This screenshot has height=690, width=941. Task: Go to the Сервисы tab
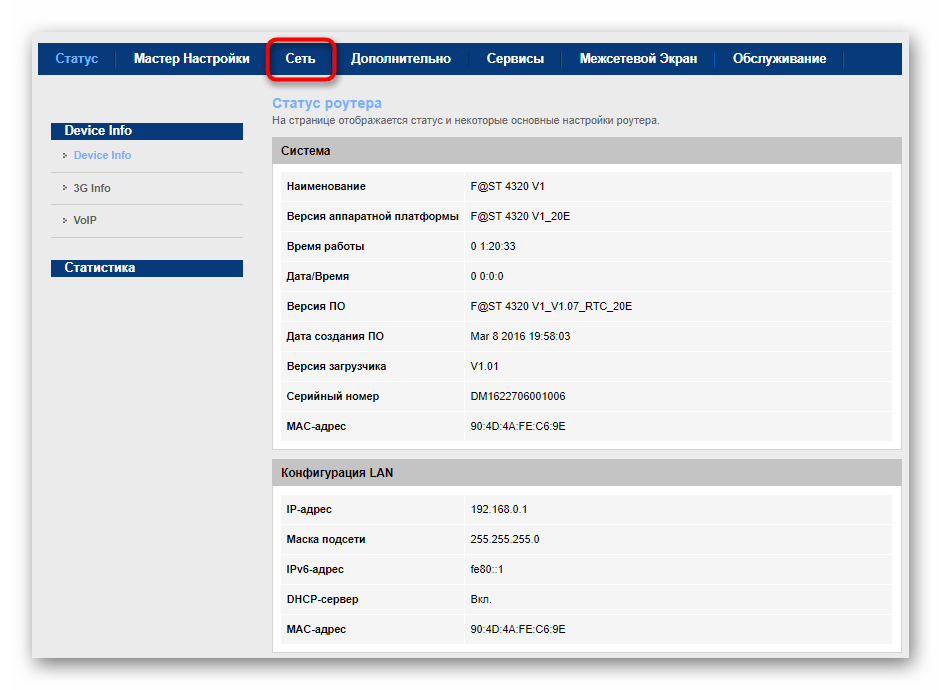click(515, 59)
